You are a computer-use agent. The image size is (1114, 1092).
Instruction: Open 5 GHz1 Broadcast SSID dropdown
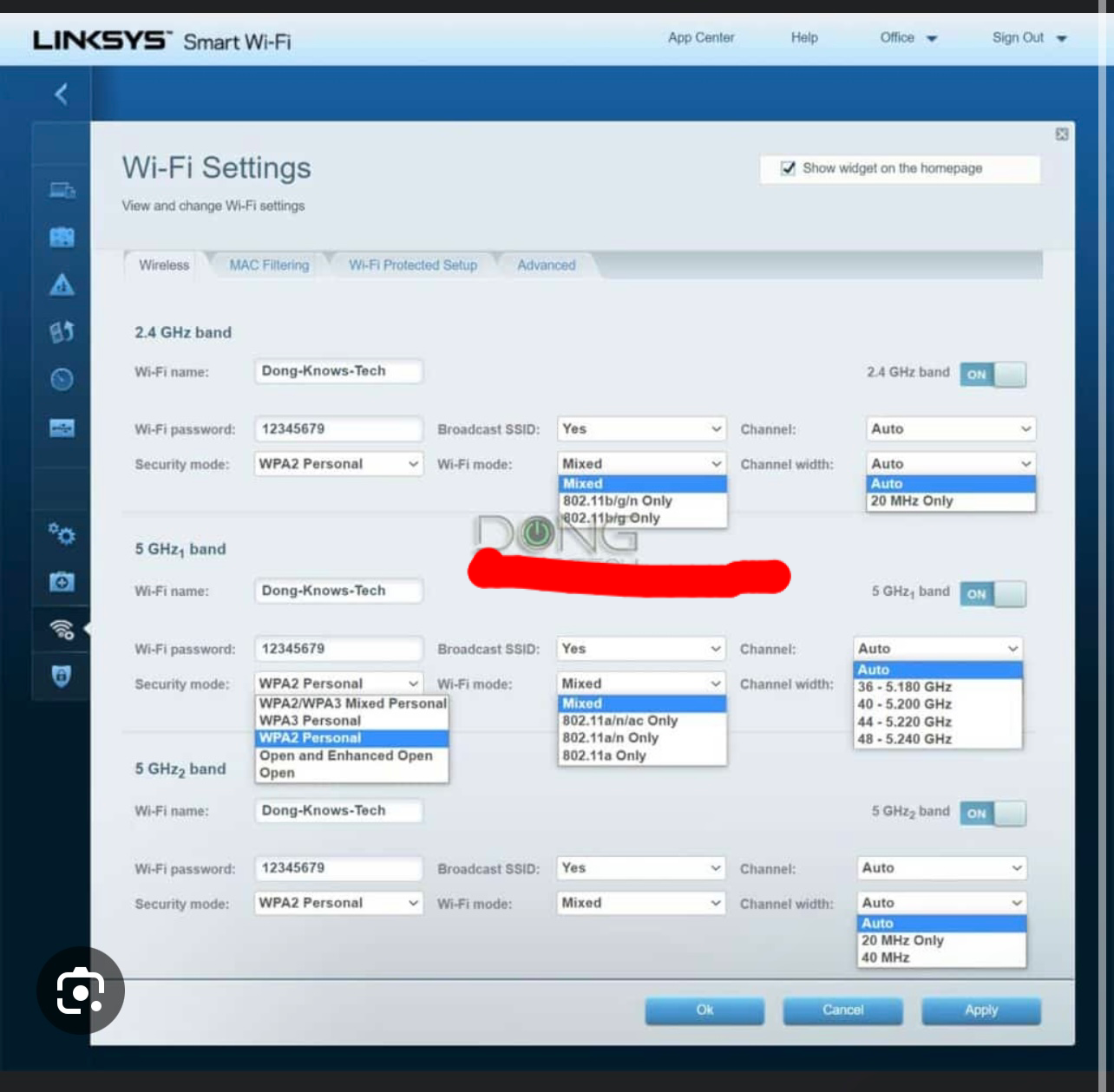click(x=641, y=649)
